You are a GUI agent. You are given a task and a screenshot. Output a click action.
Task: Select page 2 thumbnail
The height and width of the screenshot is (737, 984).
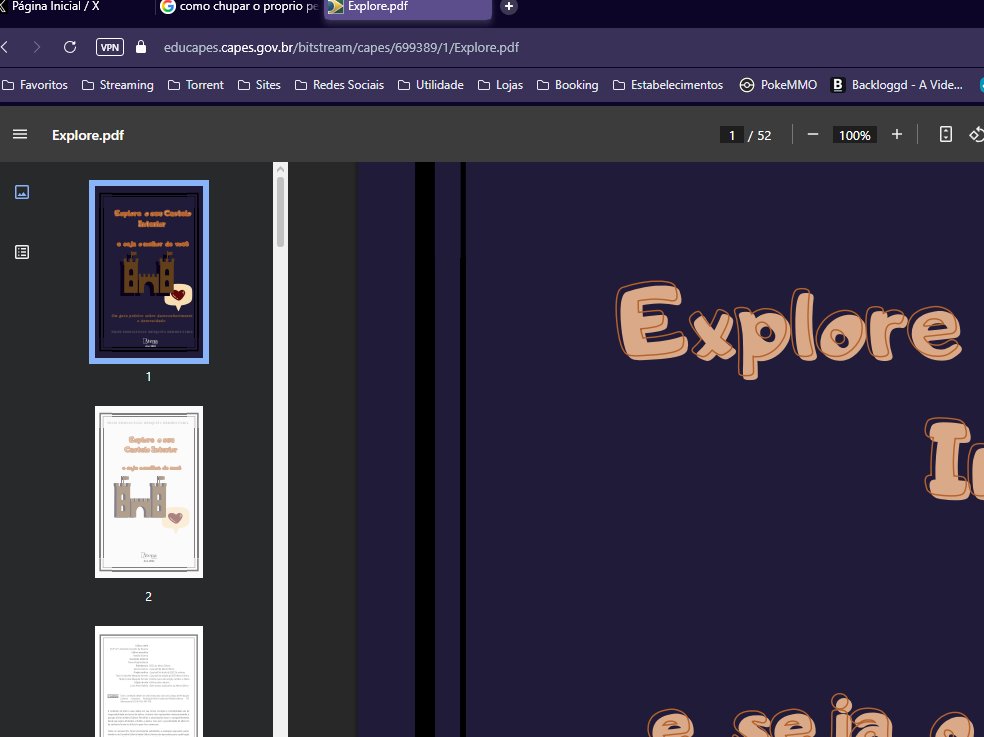149,492
